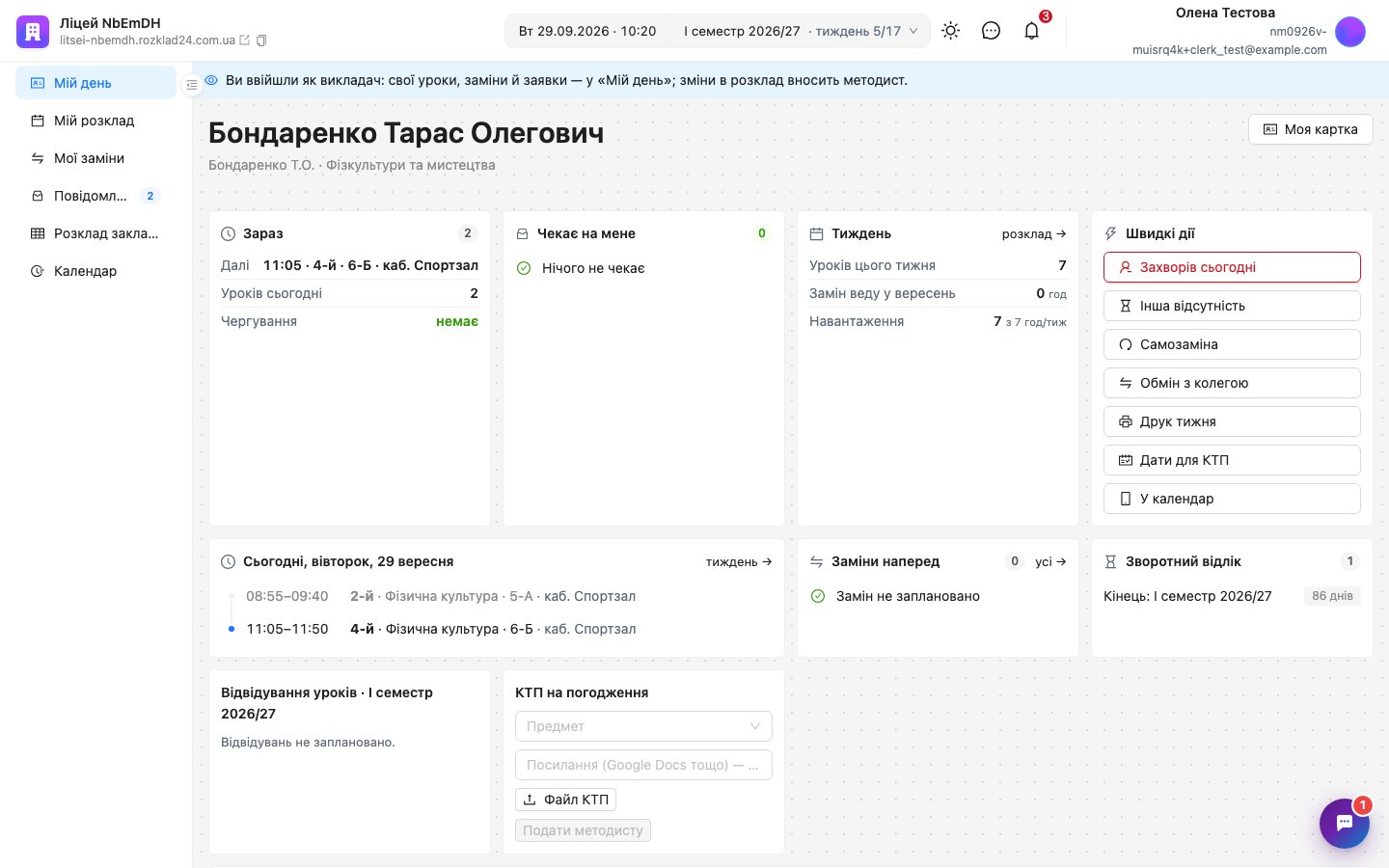Open Дати для КТП
The width and height of the screenshot is (1389, 868).
pyautogui.click(x=1232, y=460)
